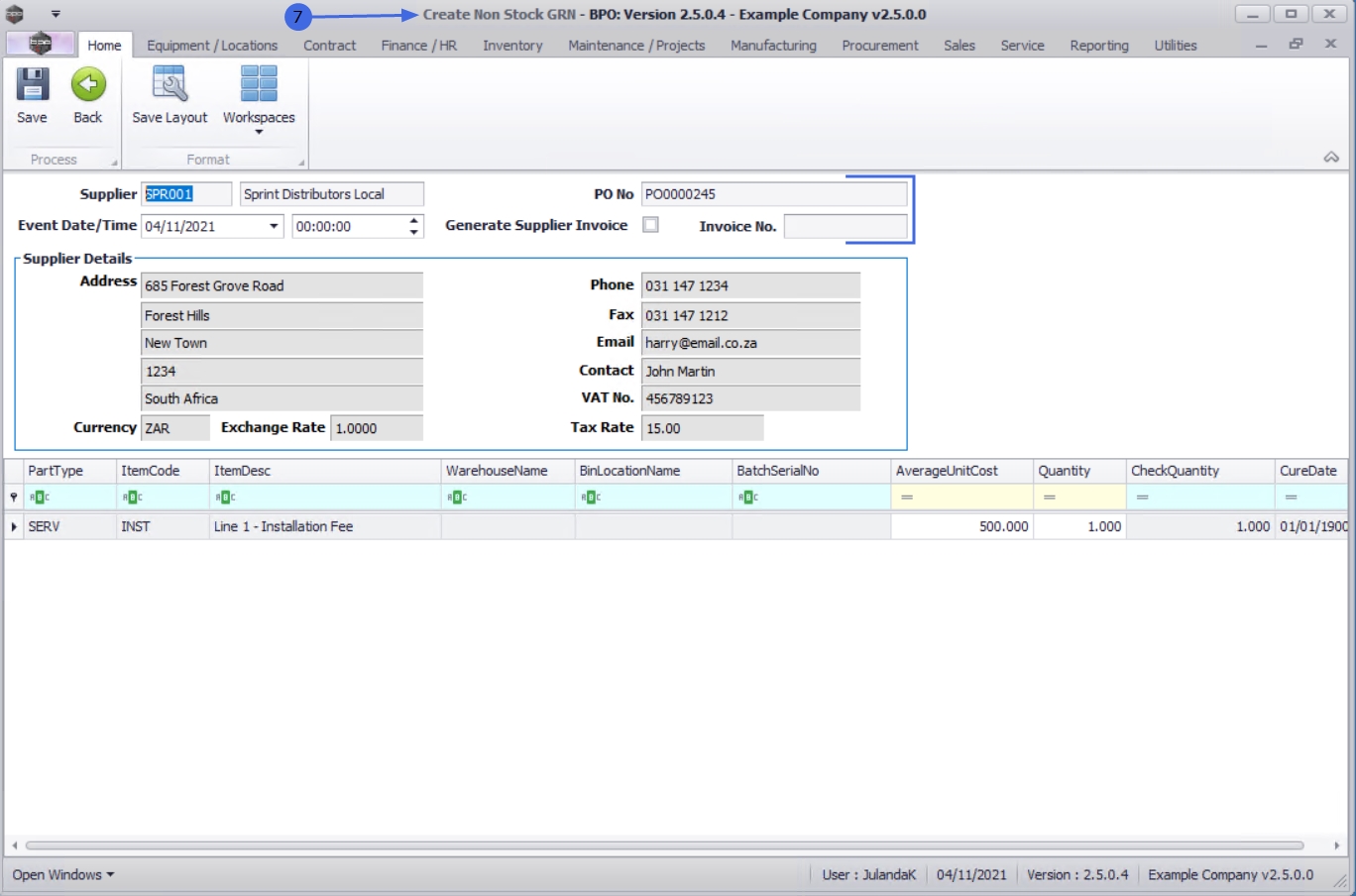
Task: Minimize the inner document window
Action: [x=1261, y=46]
